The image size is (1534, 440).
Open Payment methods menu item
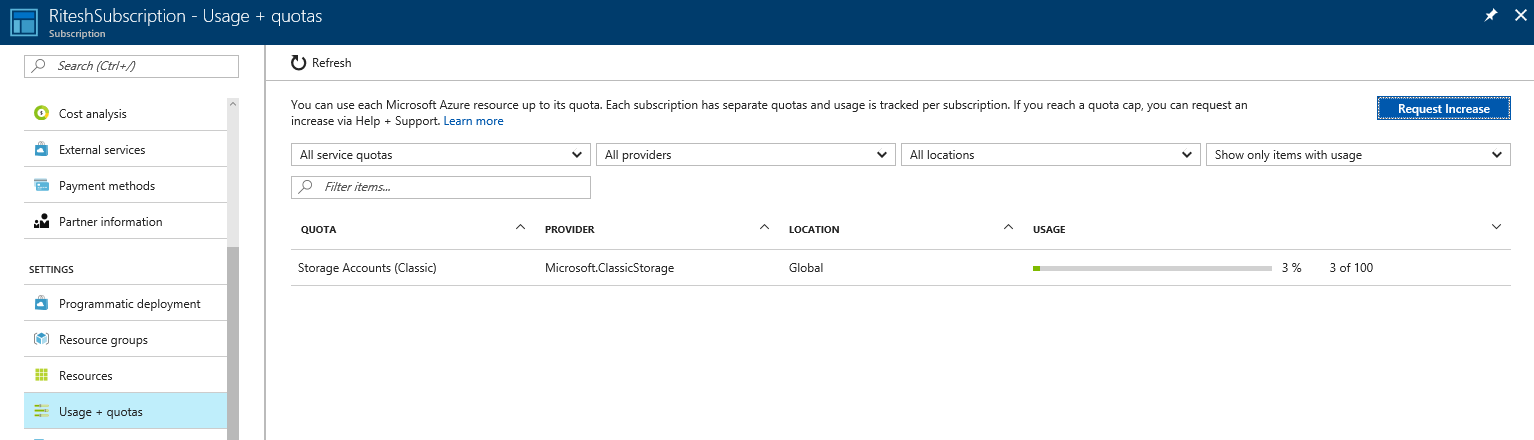[x=126, y=186]
